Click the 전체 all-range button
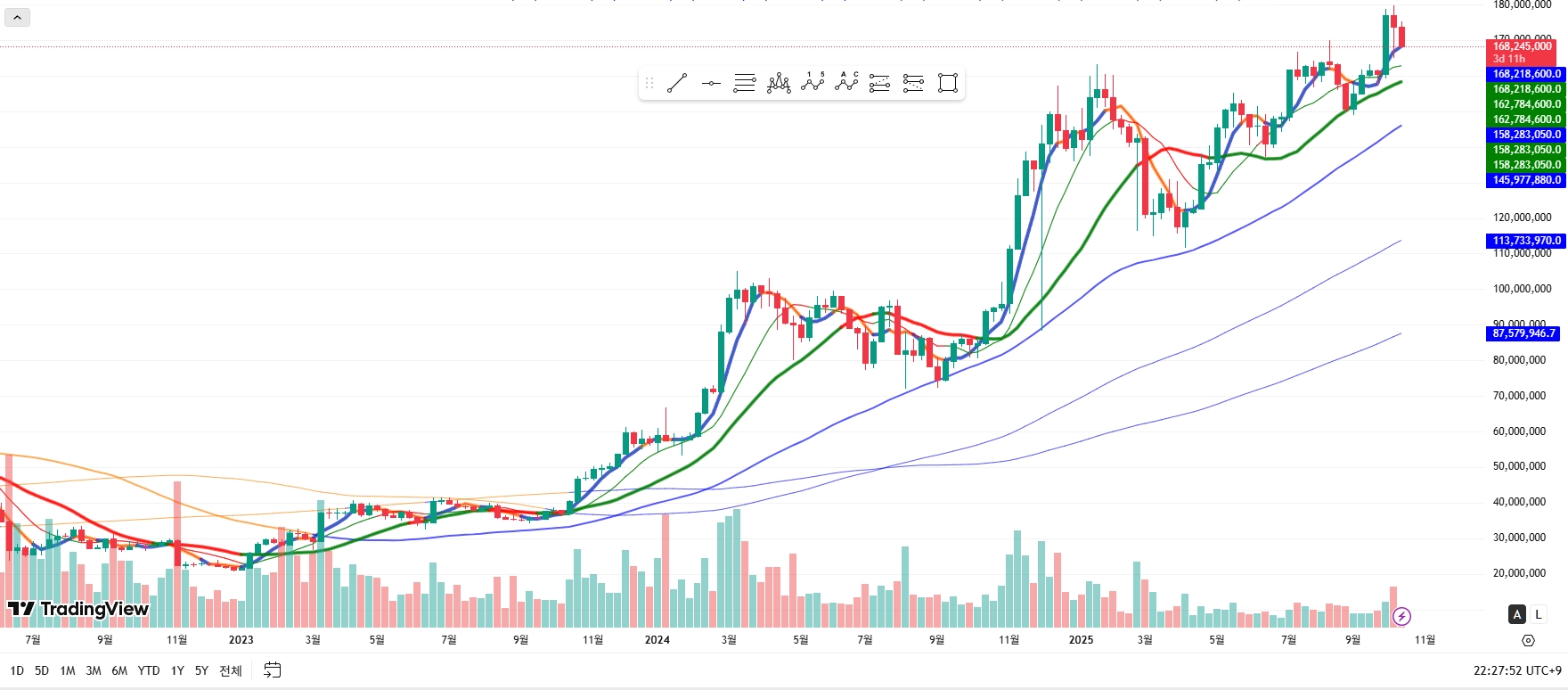 [x=231, y=670]
